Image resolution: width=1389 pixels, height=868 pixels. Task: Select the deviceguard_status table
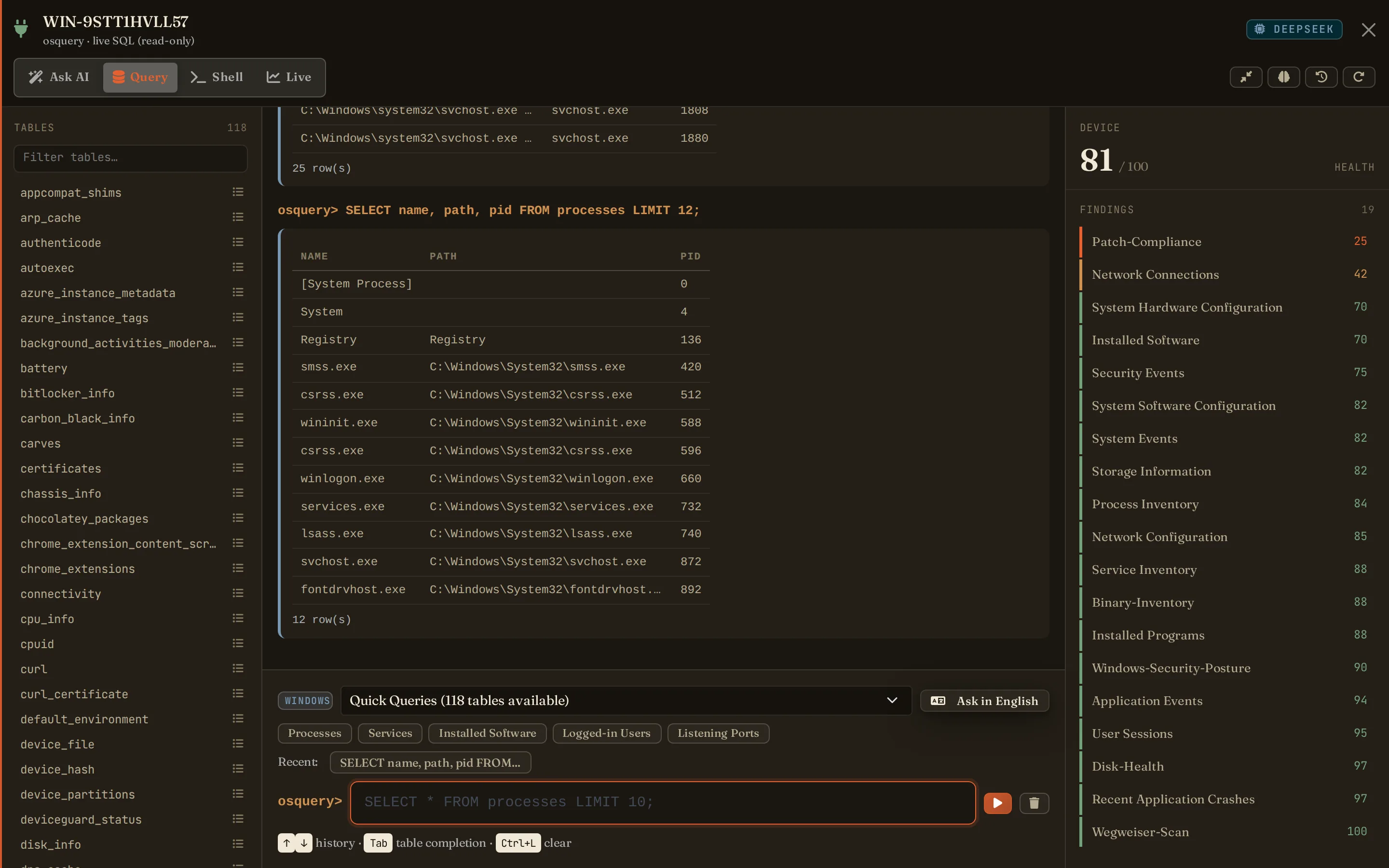coord(81,820)
